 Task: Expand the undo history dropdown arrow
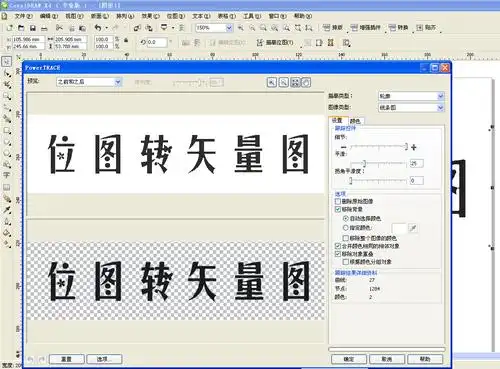tap(106, 28)
